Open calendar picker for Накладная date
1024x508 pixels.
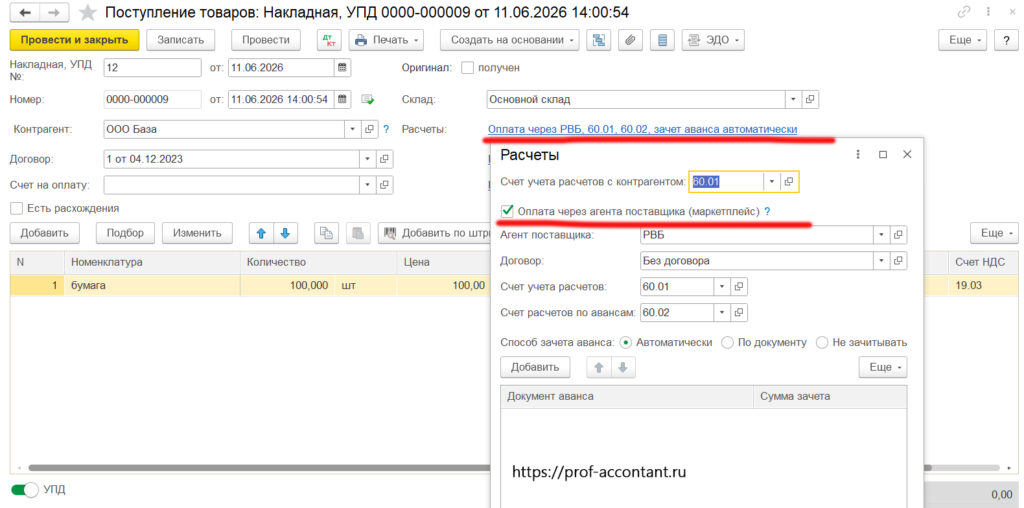(342, 68)
